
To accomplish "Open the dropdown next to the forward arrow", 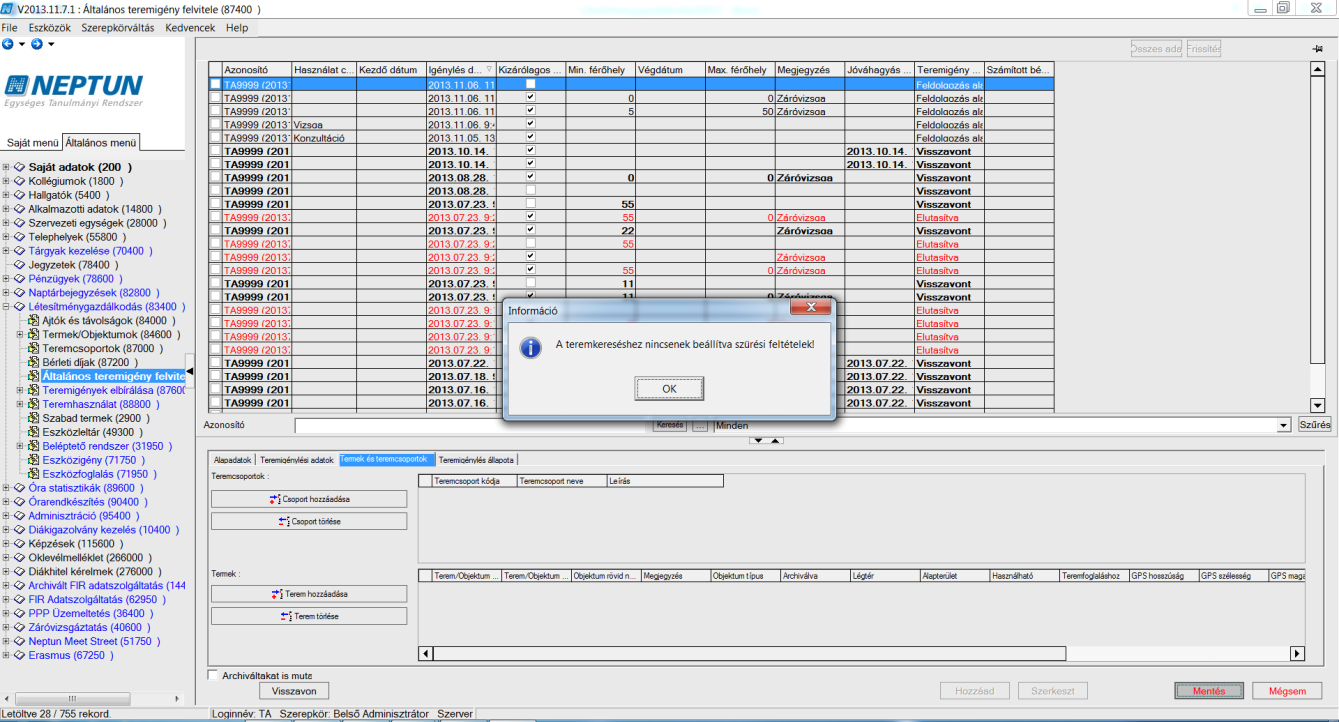I will 51,44.
